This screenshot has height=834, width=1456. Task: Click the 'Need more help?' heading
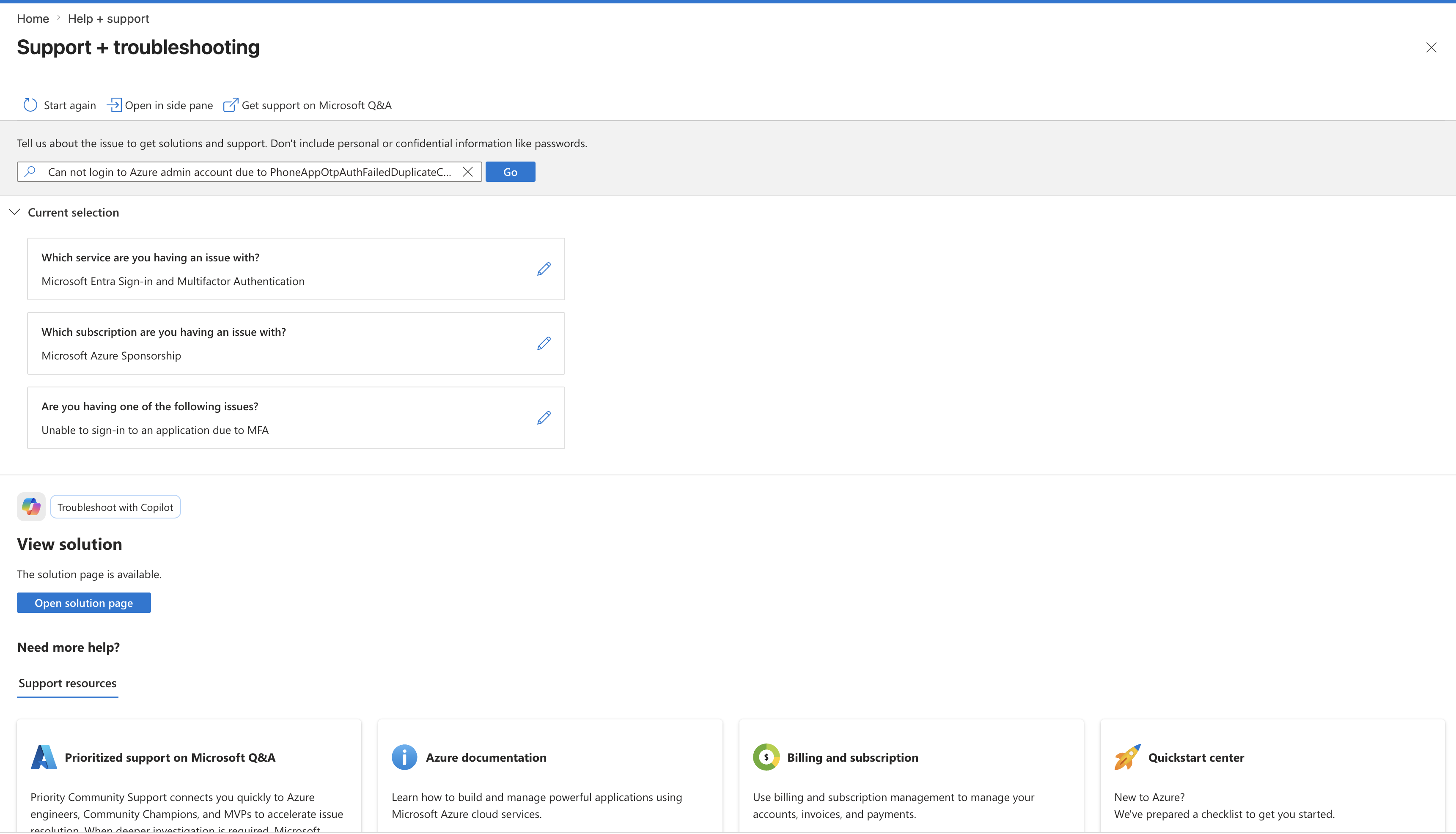[x=68, y=647]
